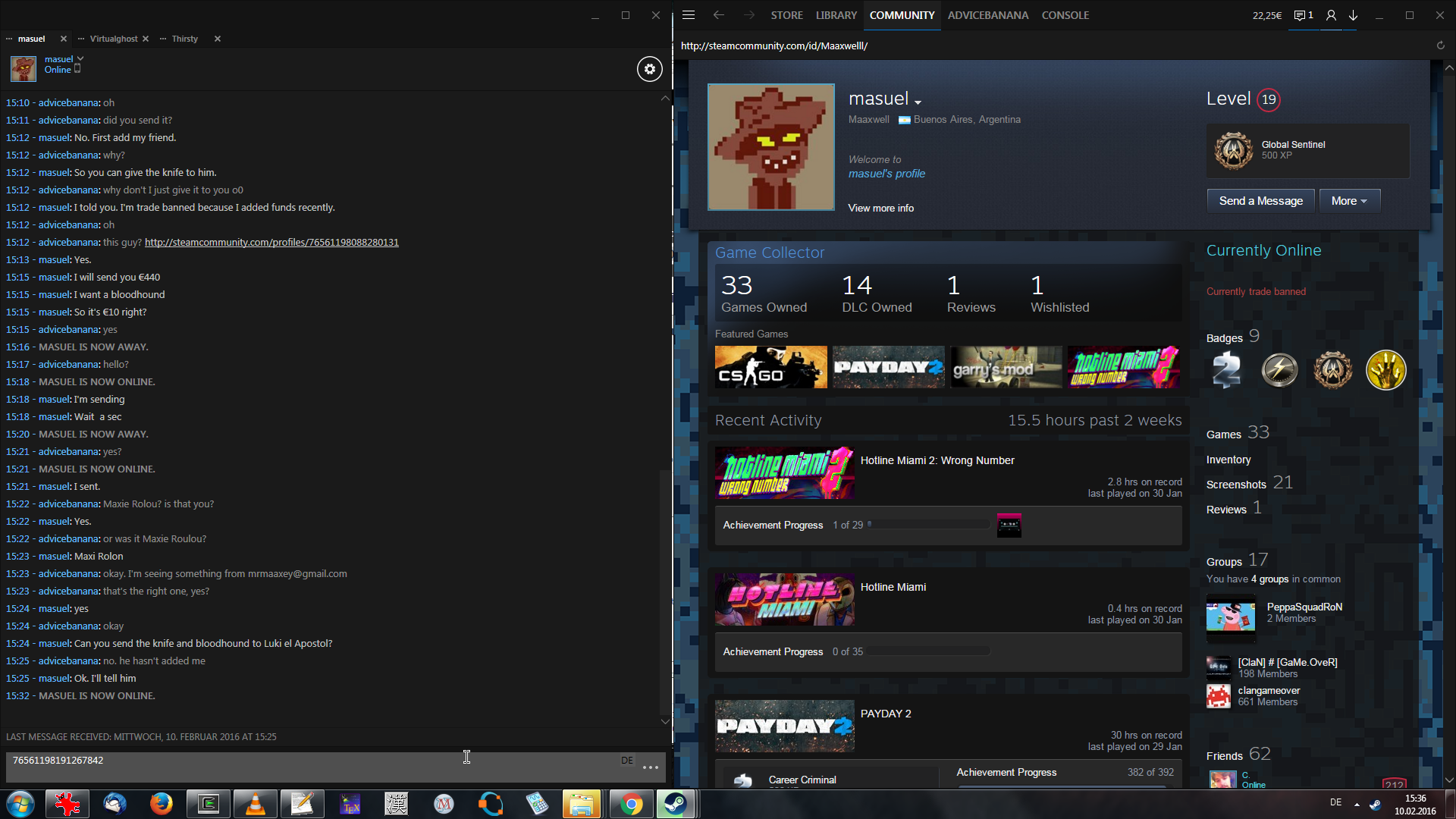Click the back navigation arrow
Screen dimensions: 1456x819
click(x=719, y=15)
